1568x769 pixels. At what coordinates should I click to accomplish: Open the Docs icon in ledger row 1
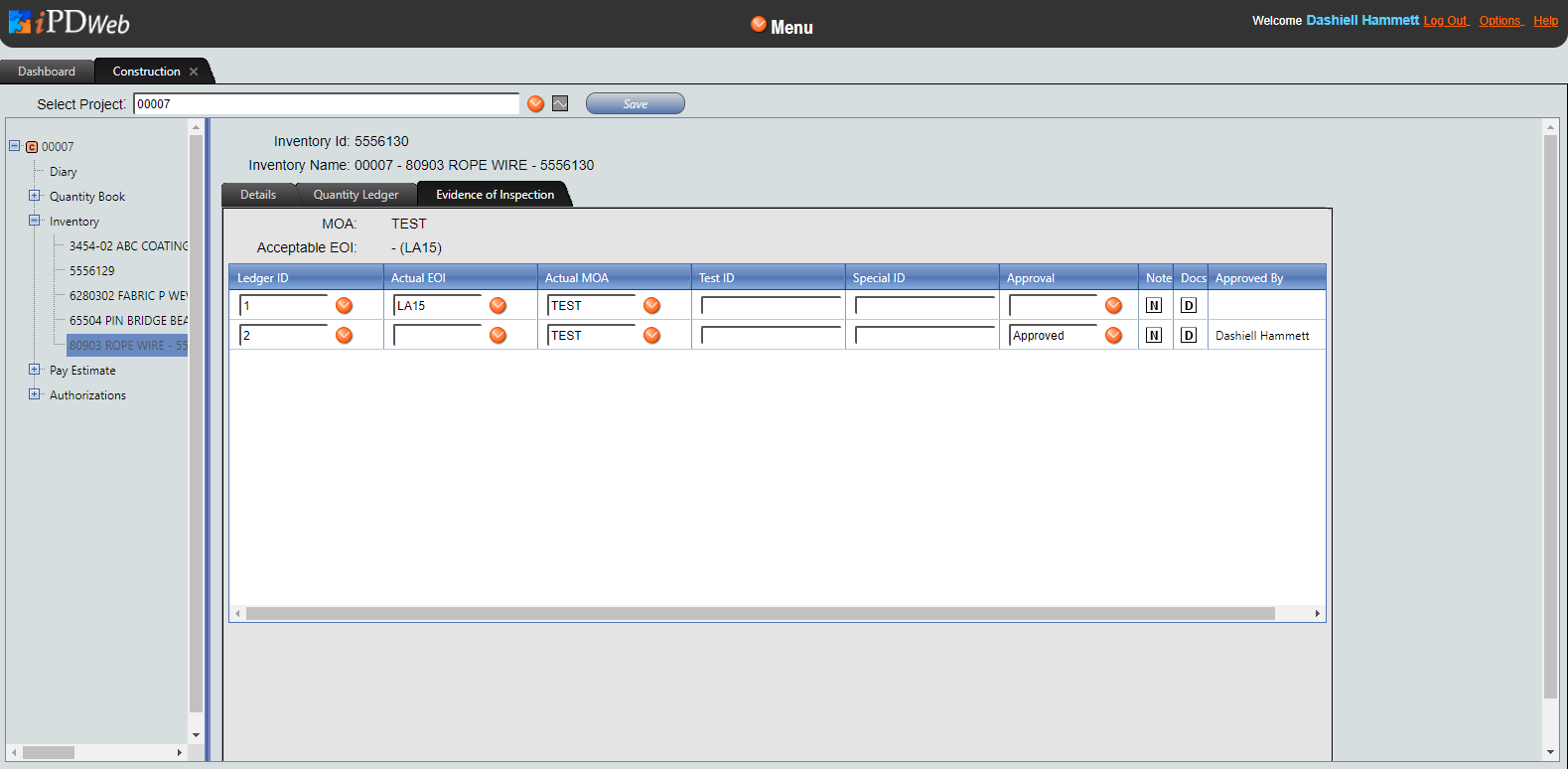tap(1188, 306)
